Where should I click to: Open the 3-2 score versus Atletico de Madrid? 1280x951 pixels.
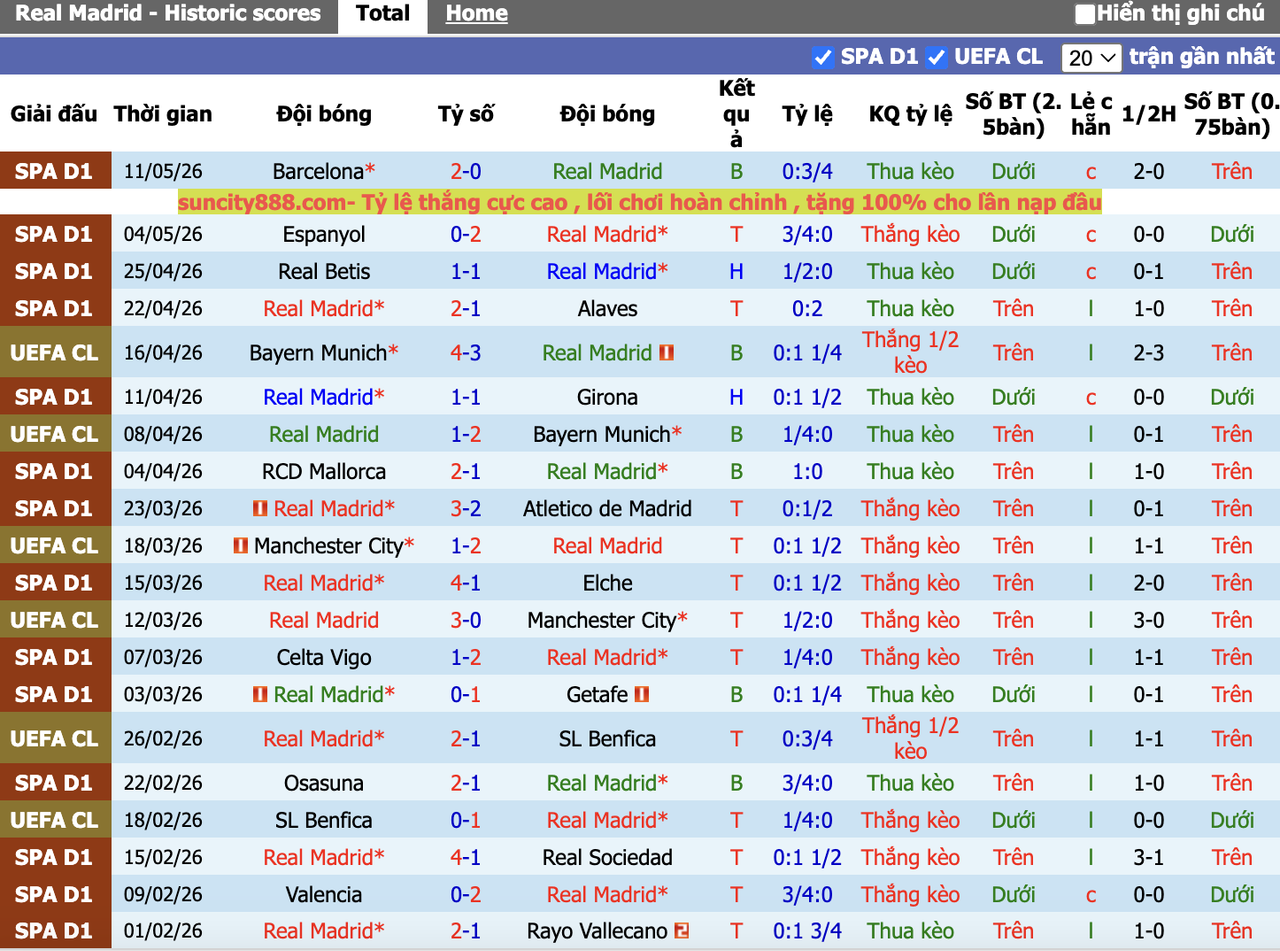[x=465, y=509]
